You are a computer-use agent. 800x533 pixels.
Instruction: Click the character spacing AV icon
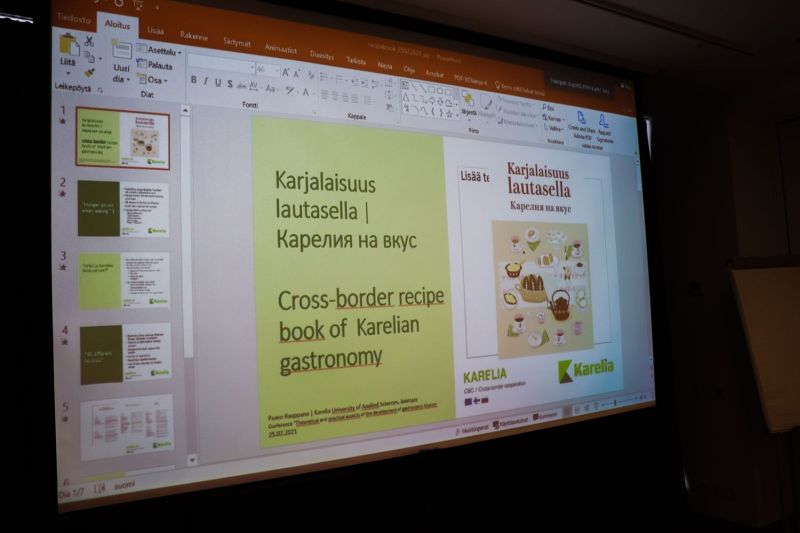tap(254, 87)
